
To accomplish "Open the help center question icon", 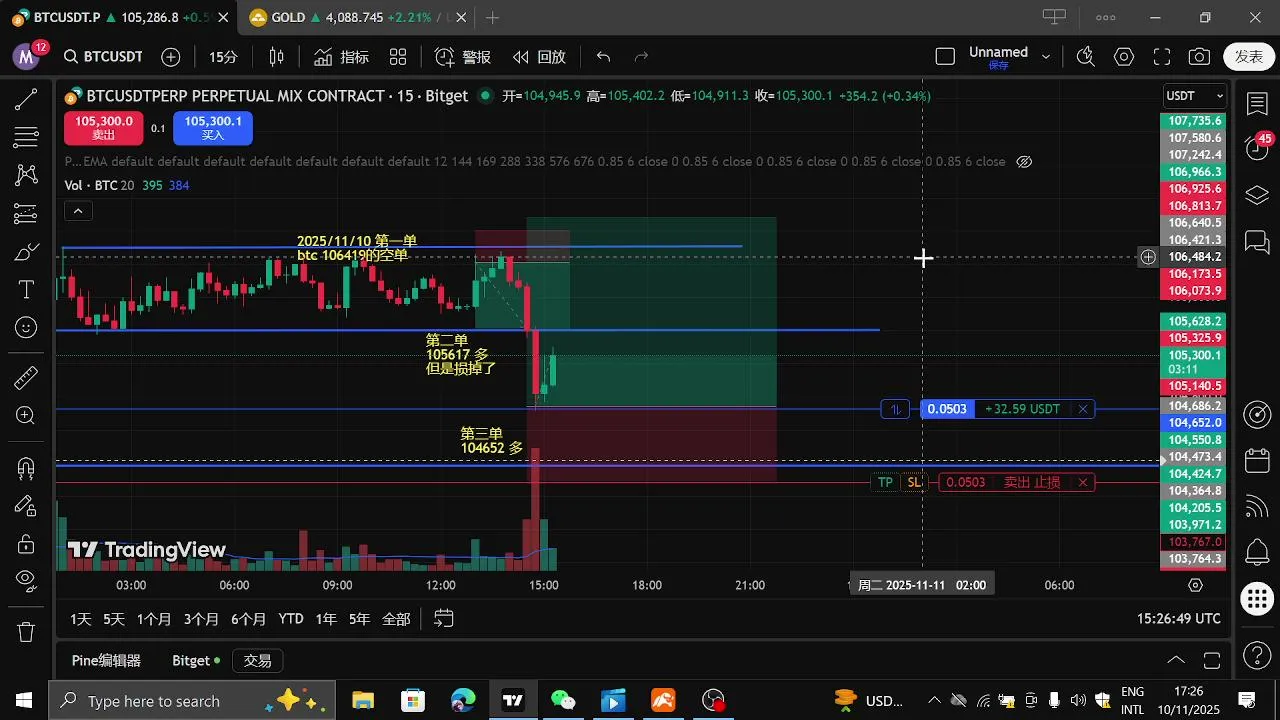I will coord(1257,656).
